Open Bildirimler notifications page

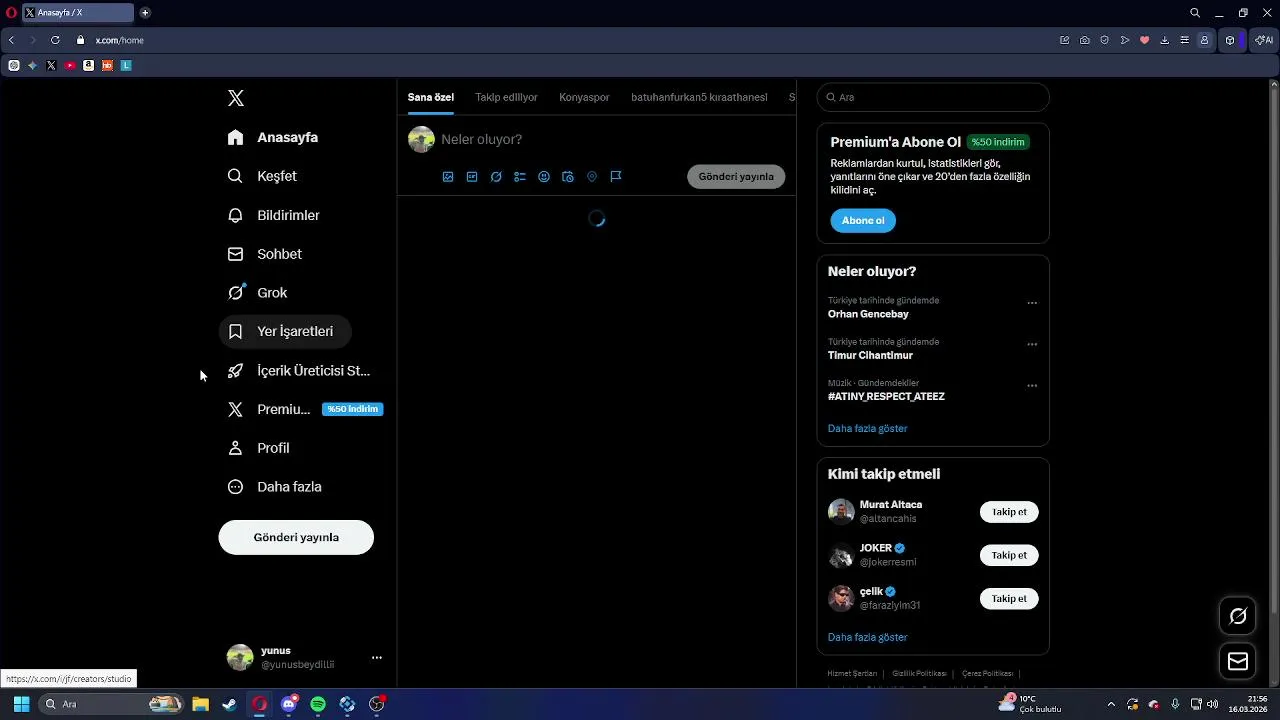(274, 215)
